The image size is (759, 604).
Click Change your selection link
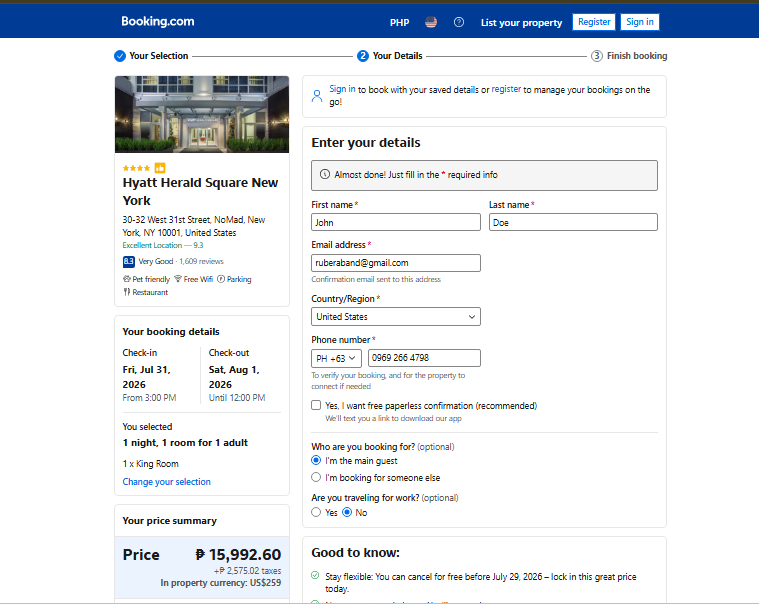click(x=167, y=482)
